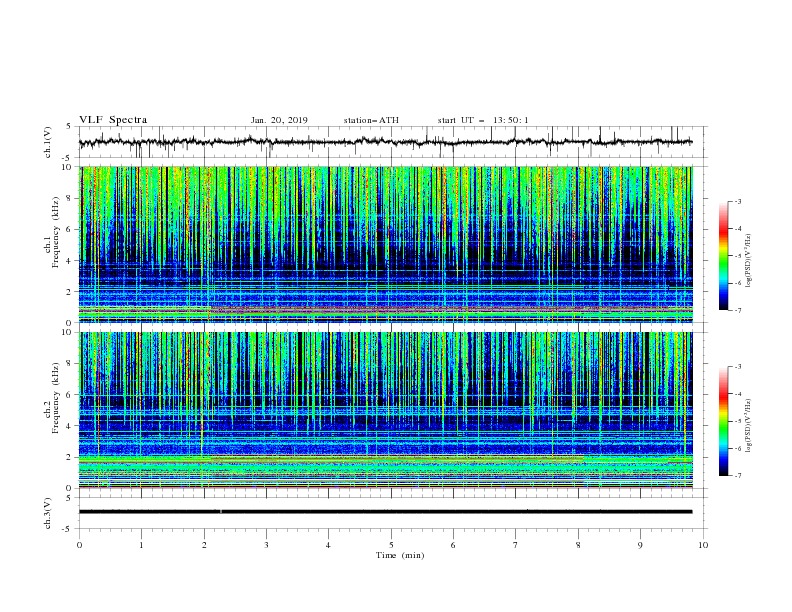Select the lower colorbar "log(PSD)(V²/Hz)" label

[x=748, y=426]
